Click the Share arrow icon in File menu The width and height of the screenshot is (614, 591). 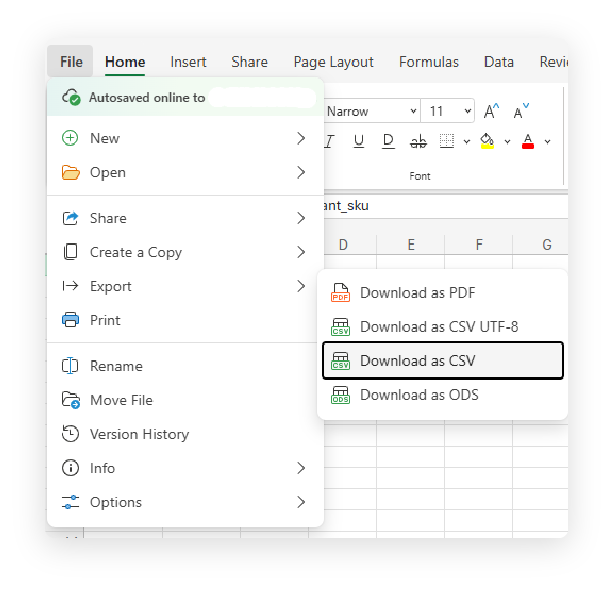pos(70,218)
